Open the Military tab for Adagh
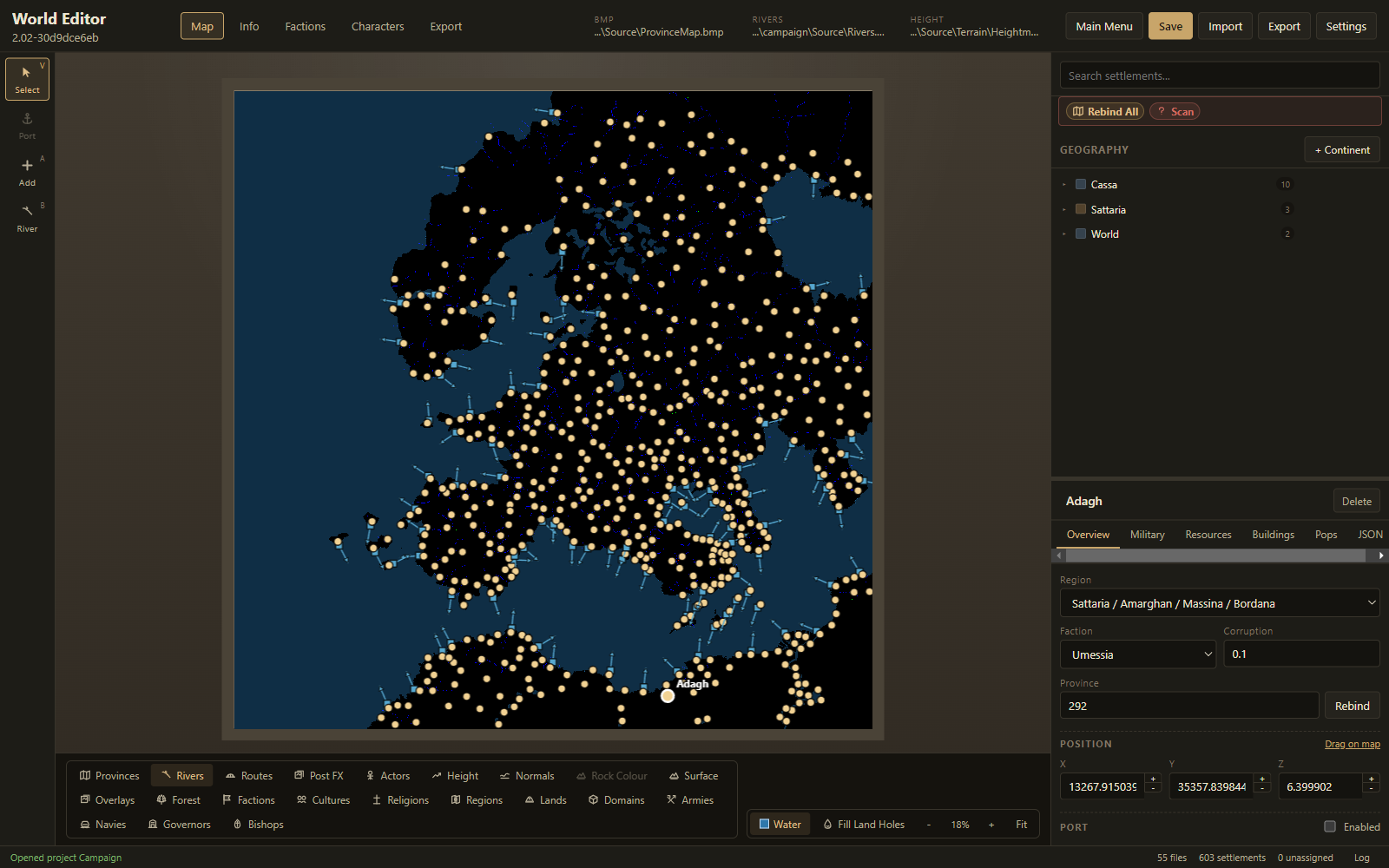 (x=1147, y=535)
